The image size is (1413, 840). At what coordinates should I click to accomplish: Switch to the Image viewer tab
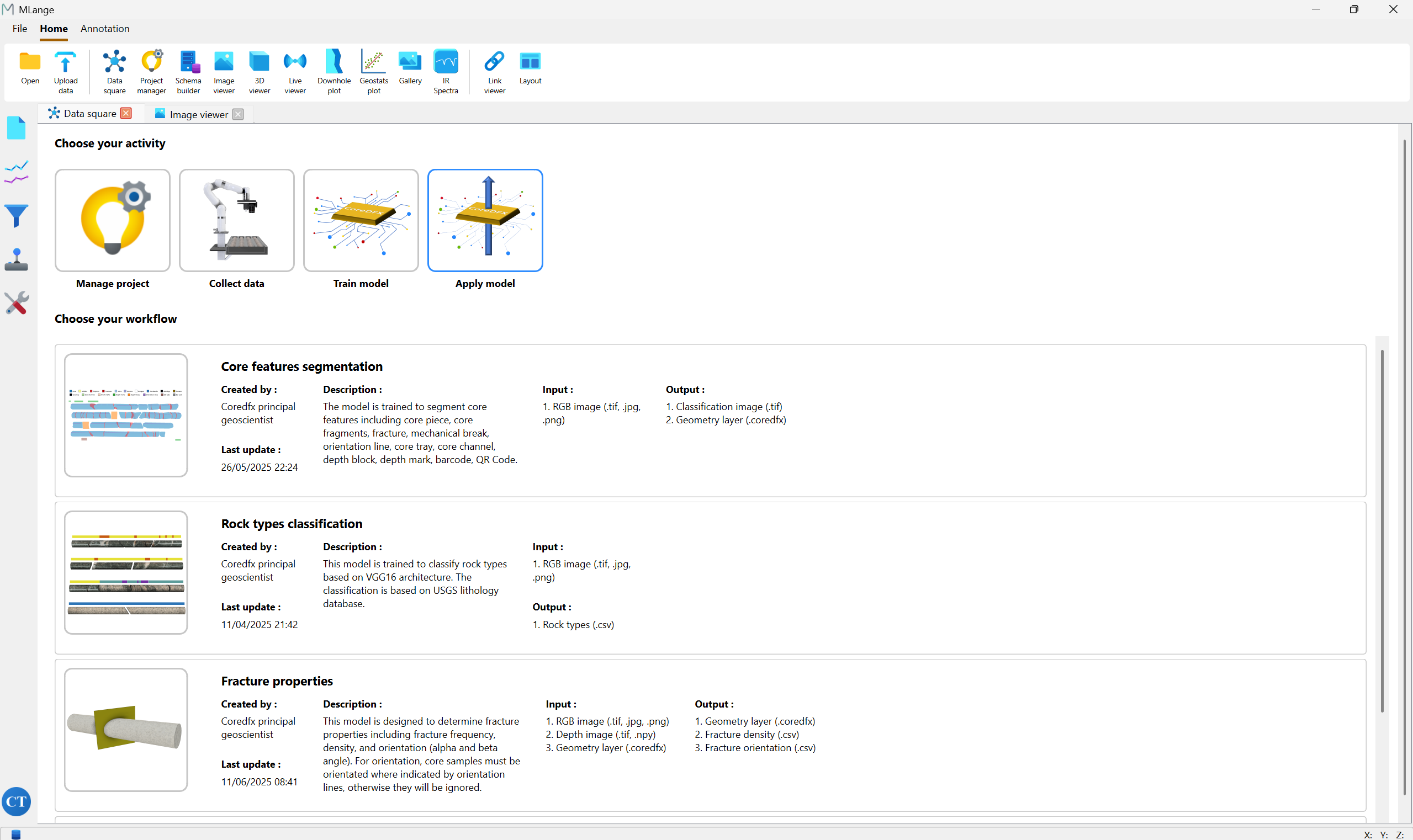click(198, 114)
